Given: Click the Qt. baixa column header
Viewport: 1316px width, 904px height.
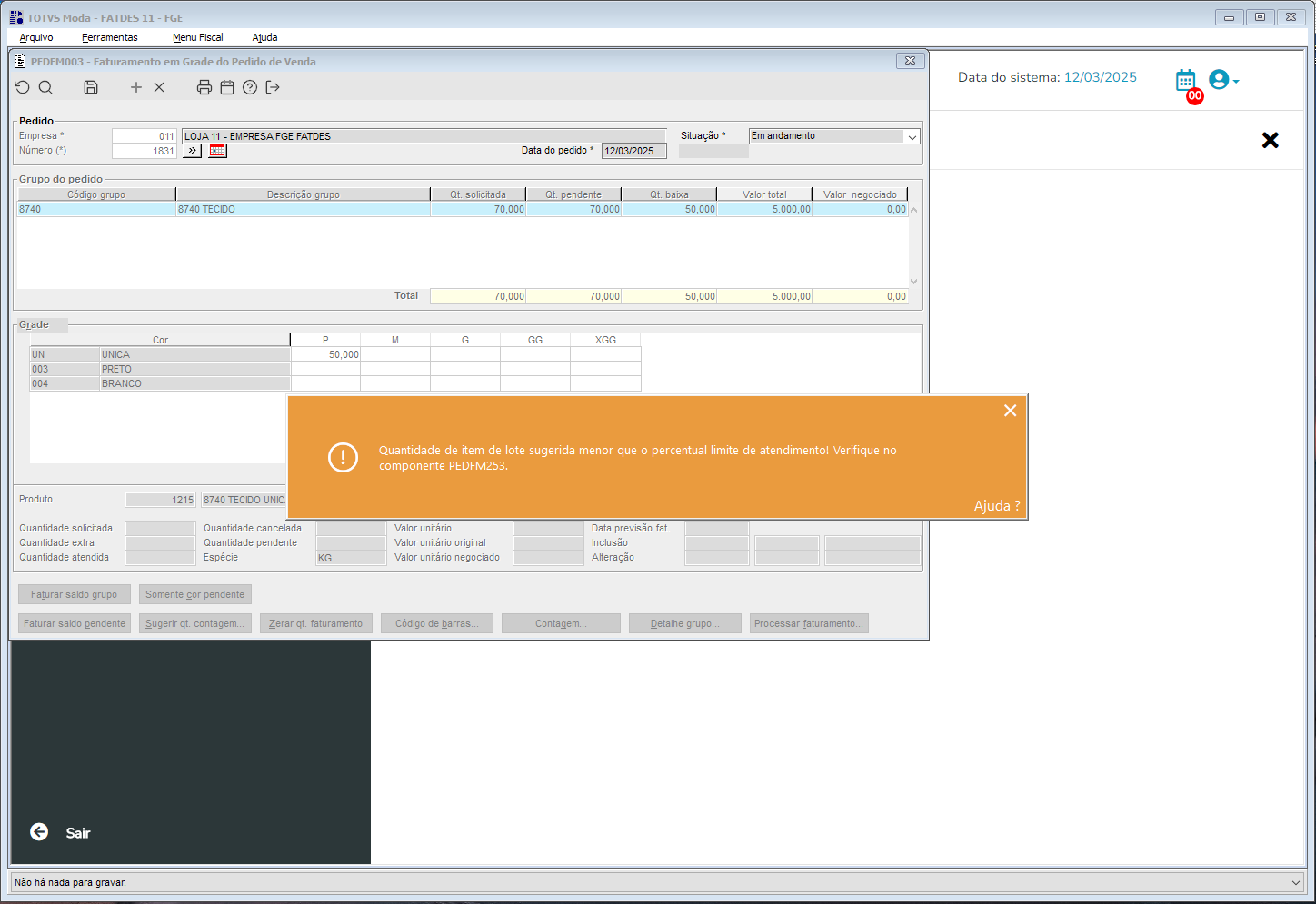Looking at the screenshot, I should 669,194.
